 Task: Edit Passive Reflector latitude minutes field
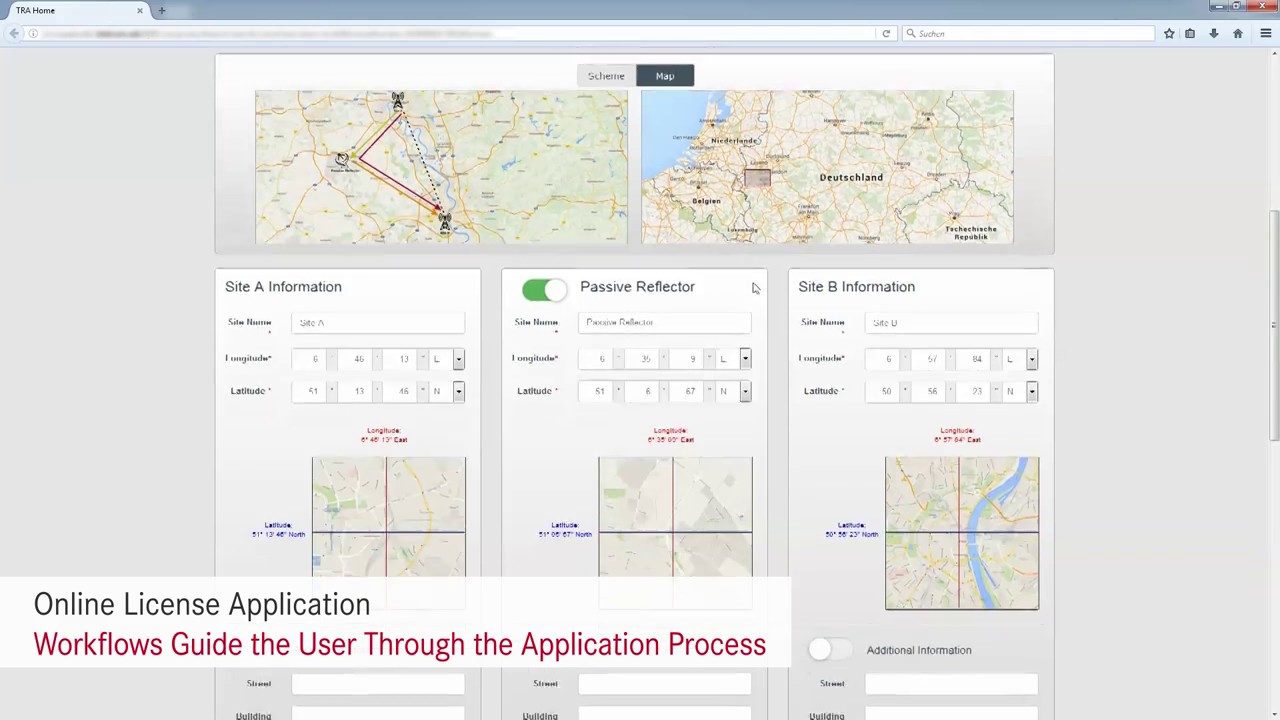tap(643, 391)
